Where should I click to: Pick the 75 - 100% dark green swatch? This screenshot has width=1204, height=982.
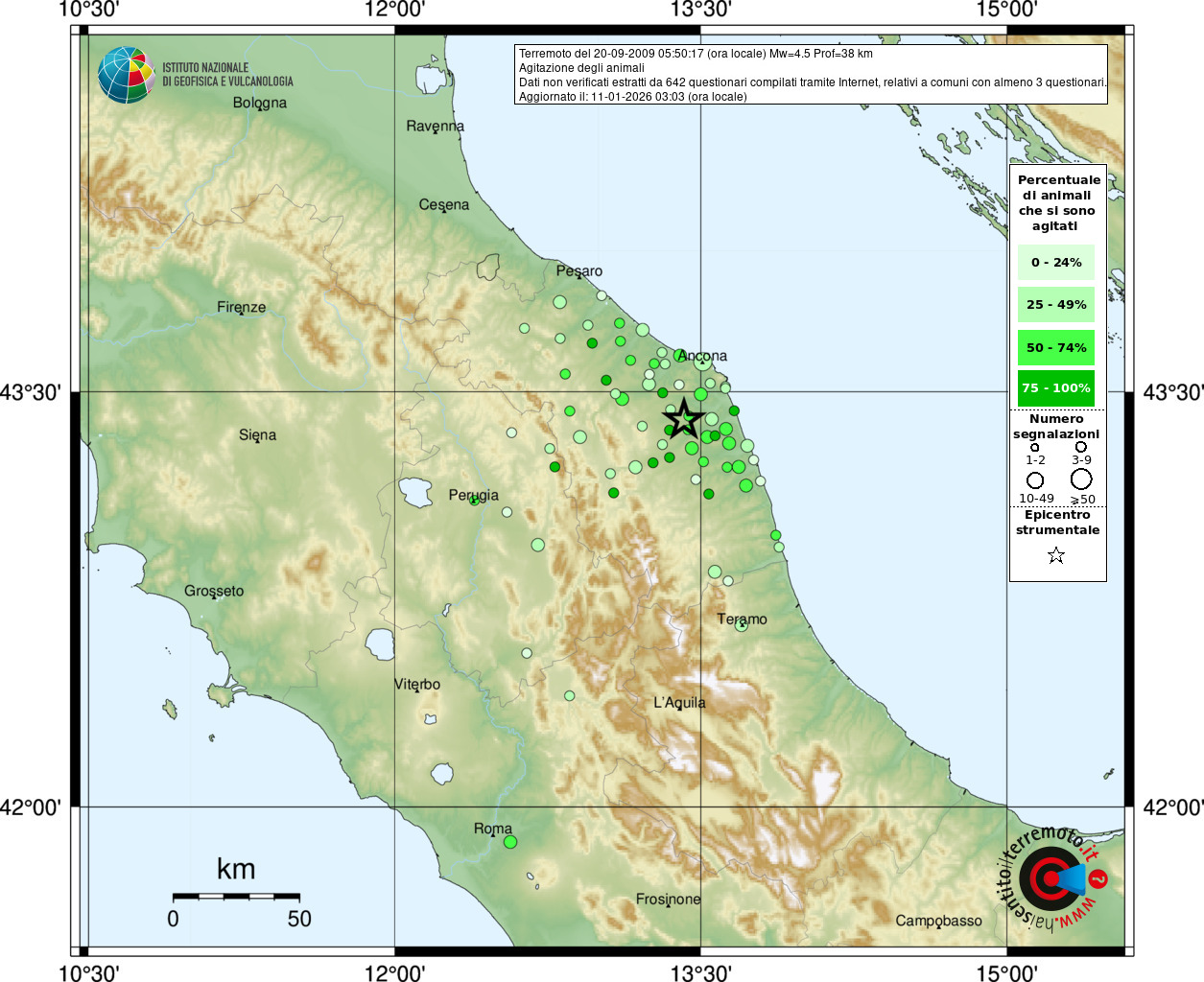1056,388
